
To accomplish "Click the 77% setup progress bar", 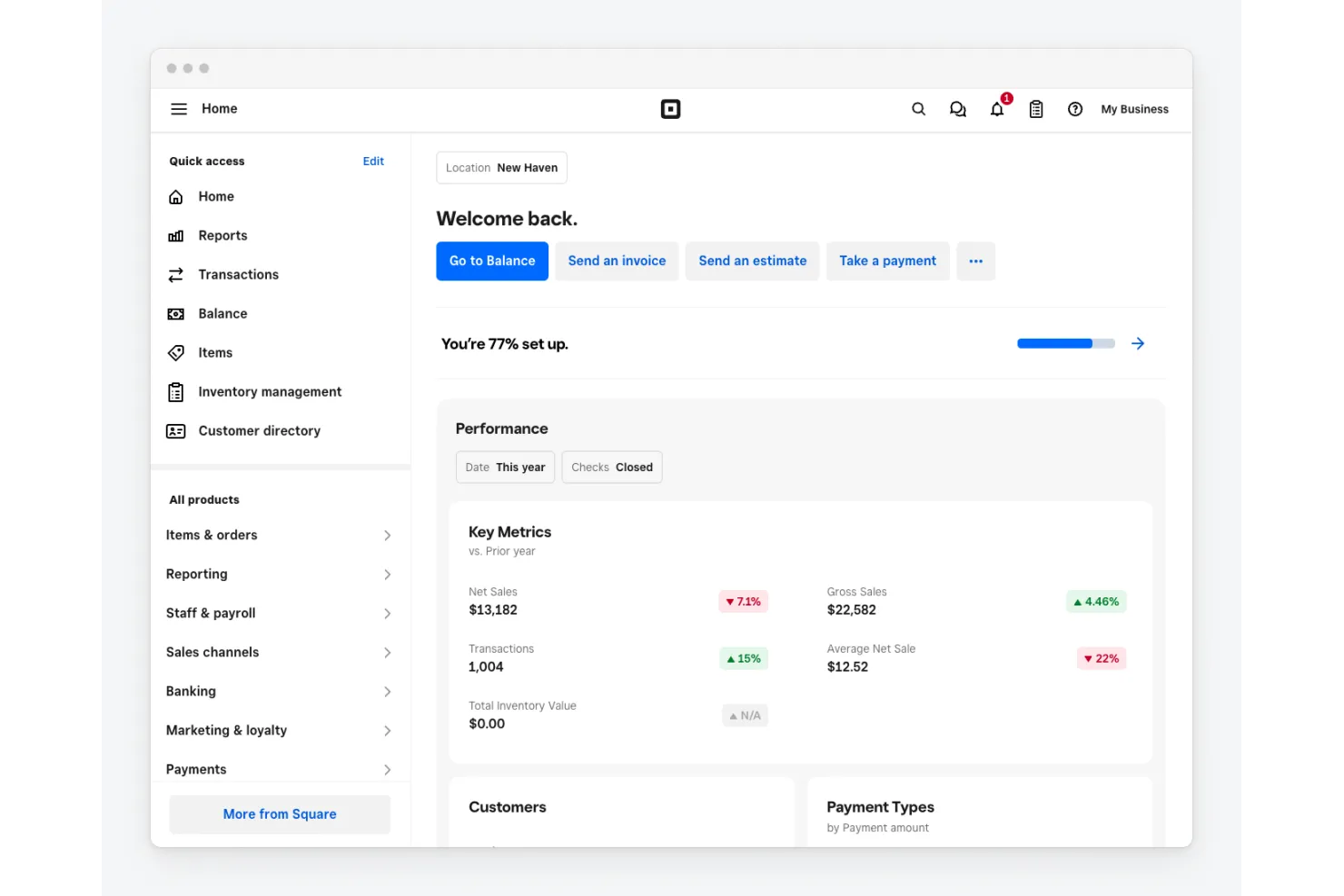I will pyautogui.click(x=1065, y=343).
